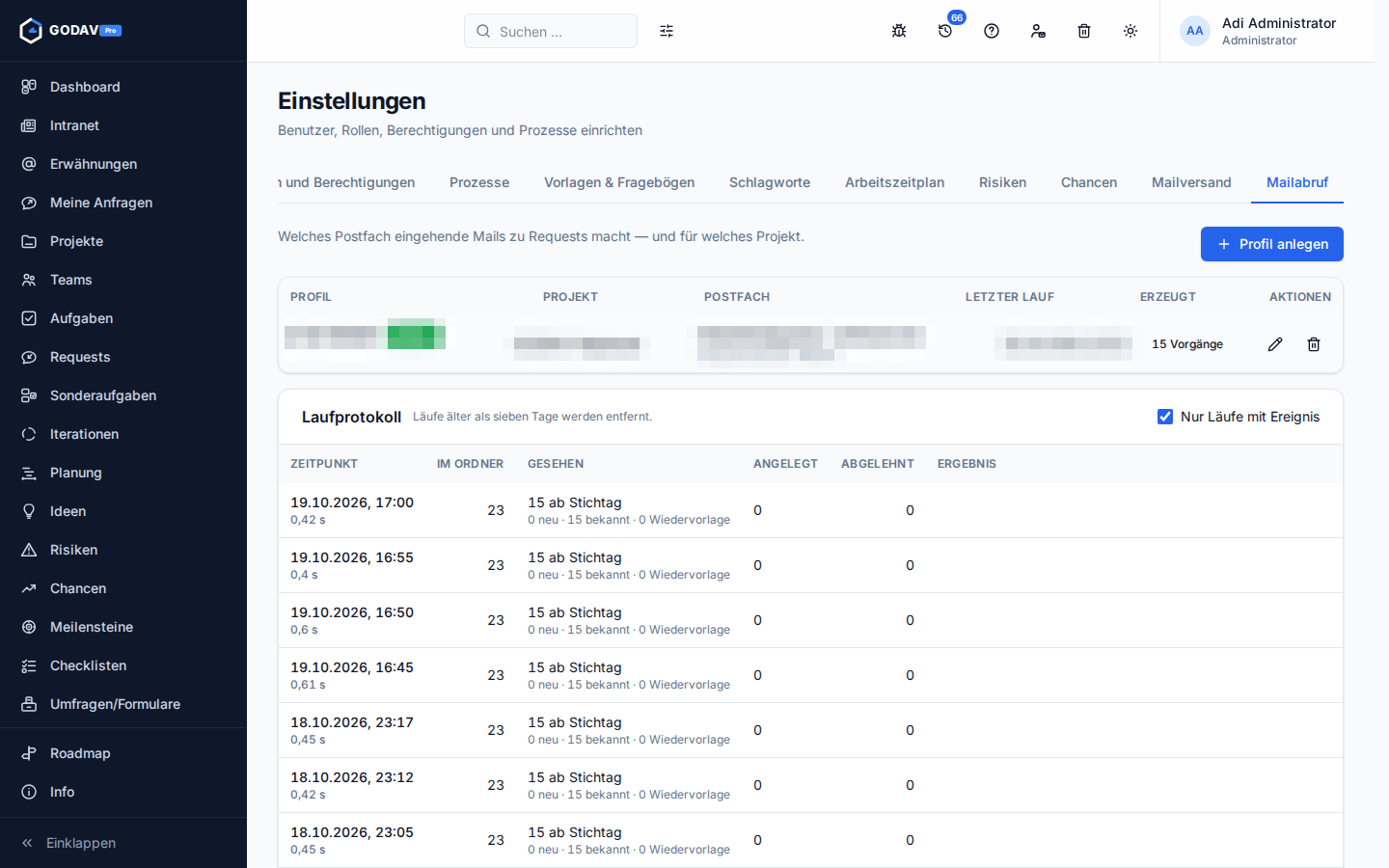Switch to the Chancen settings tab
1389x868 pixels.
pyautogui.click(x=1089, y=182)
